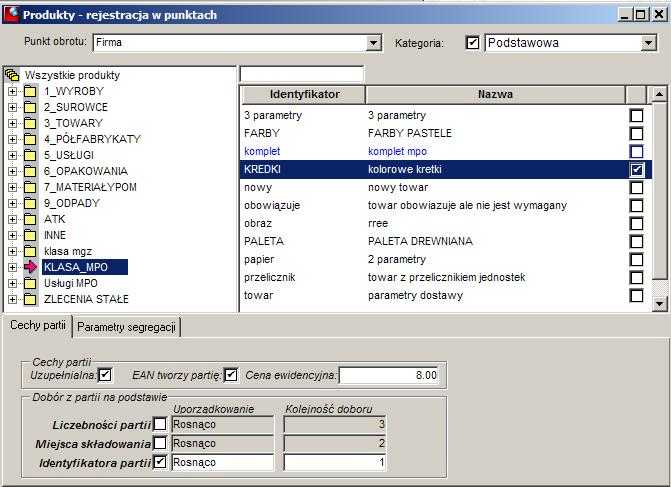Disable Identyfikatora partii checkbox
This screenshot has height=487, width=671.
(160, 462)
